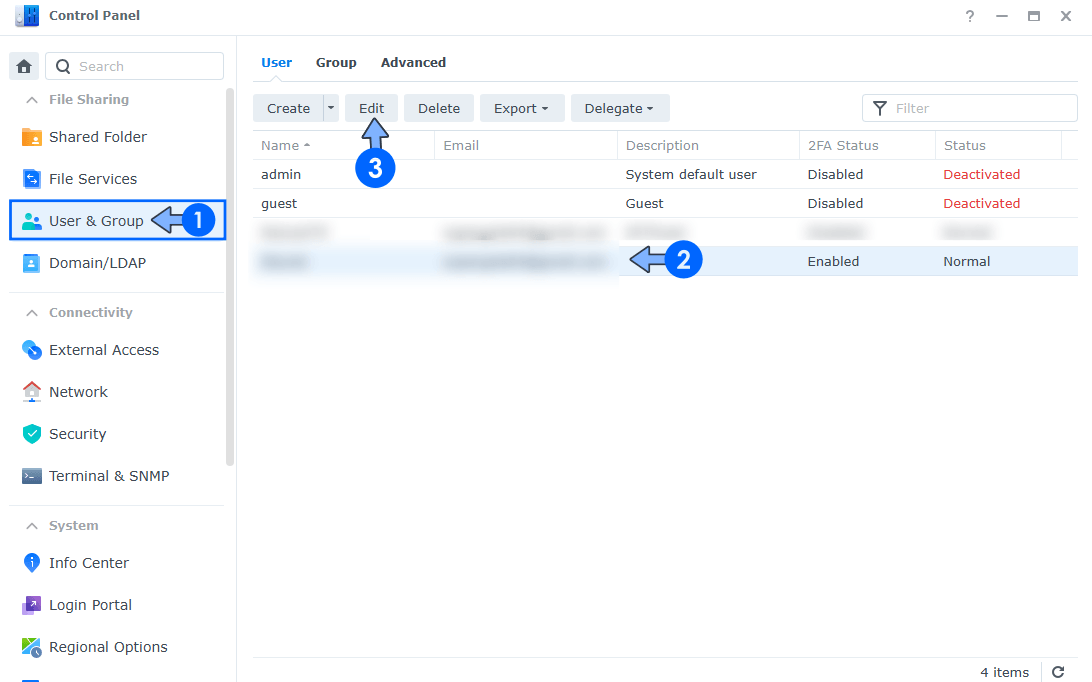
Task: Collapse the File Sharing section
Action: point(32,100)
